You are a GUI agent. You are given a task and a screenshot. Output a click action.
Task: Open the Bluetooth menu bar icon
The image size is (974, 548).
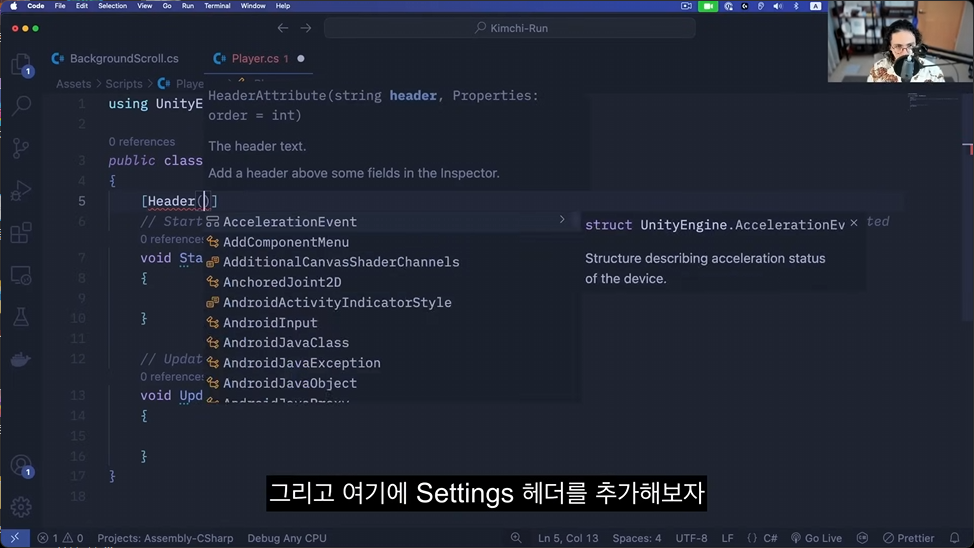click(796, 6)
